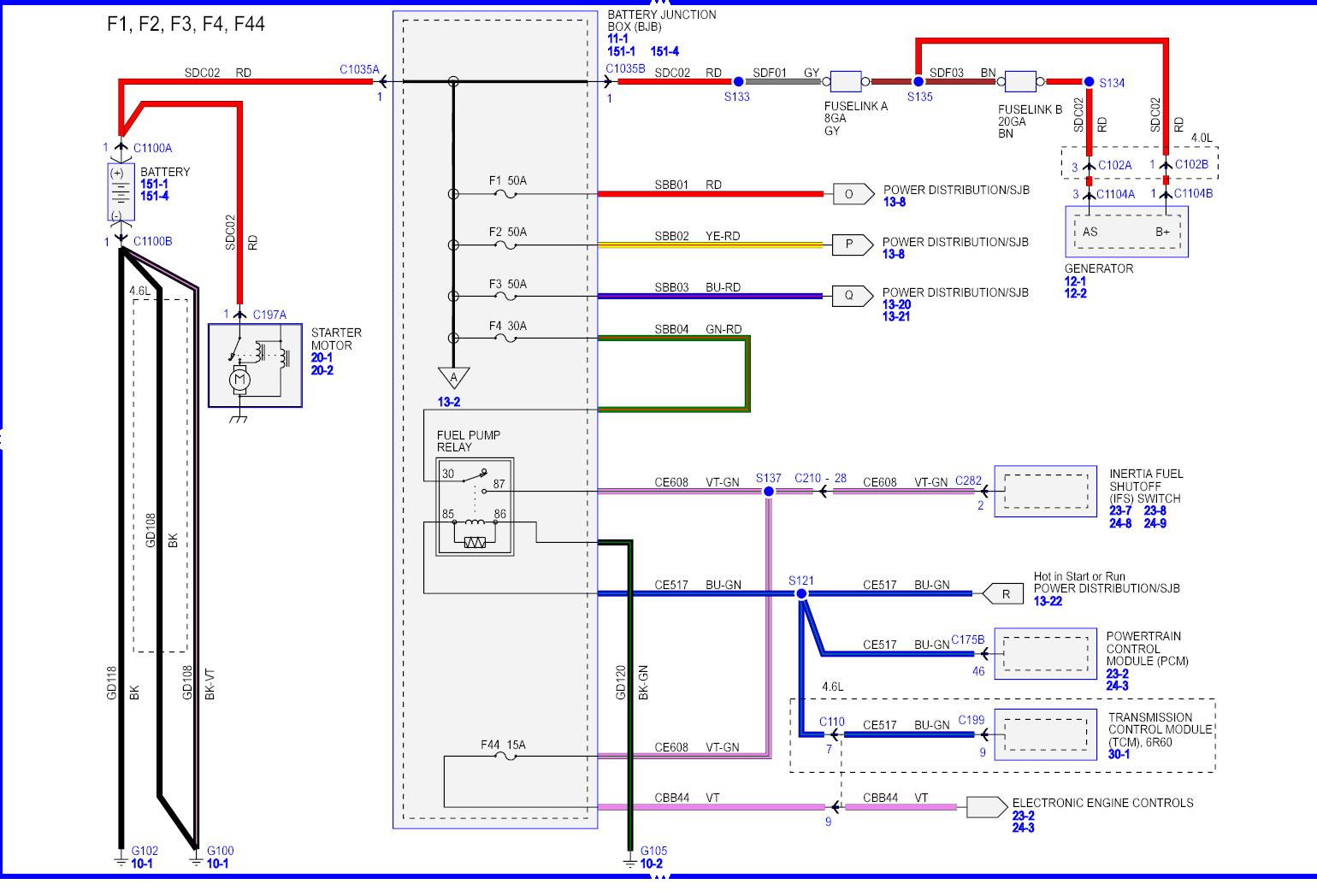The width and height of the screenshot is (1317, 896).
Task: Follow the 10-2 link beside G105
Action: pos(652,864)
